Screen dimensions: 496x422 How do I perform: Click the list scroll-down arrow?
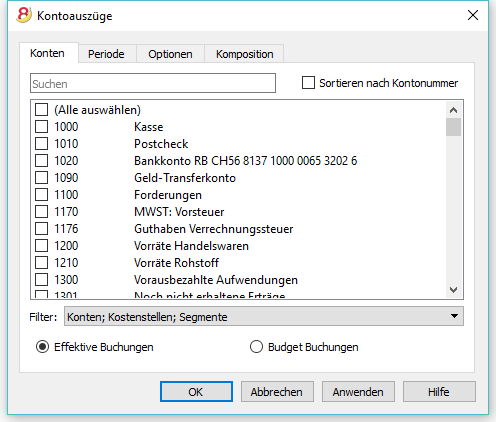453,290
